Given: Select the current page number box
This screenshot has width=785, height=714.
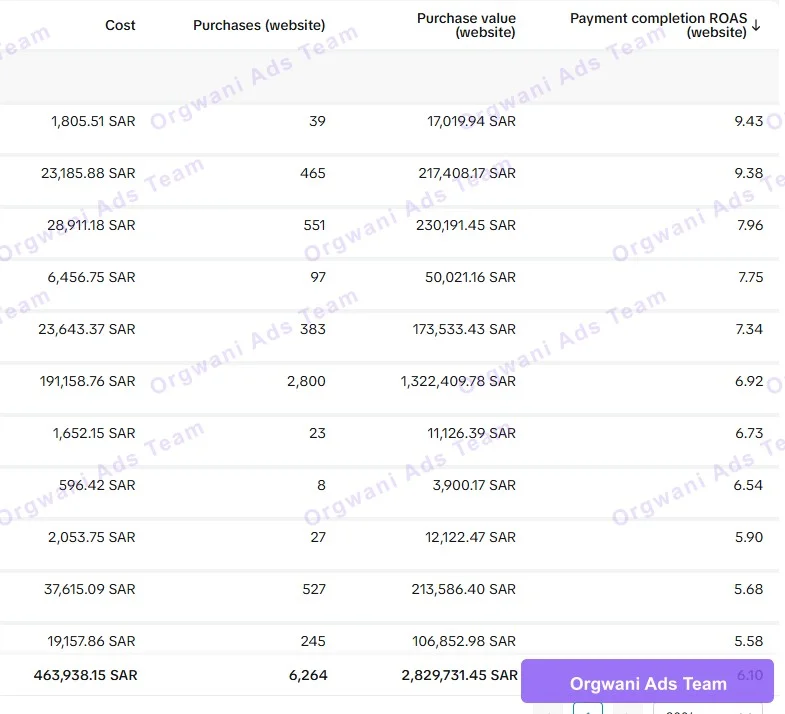Looking at the screenshot, I should [588, 709].
